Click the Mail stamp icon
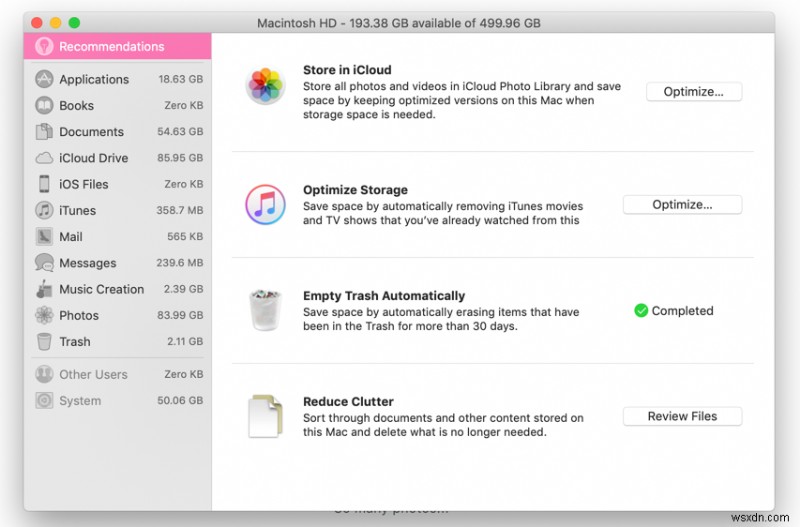This screenshot has width=800, height=527. click(x=44, y=236)
